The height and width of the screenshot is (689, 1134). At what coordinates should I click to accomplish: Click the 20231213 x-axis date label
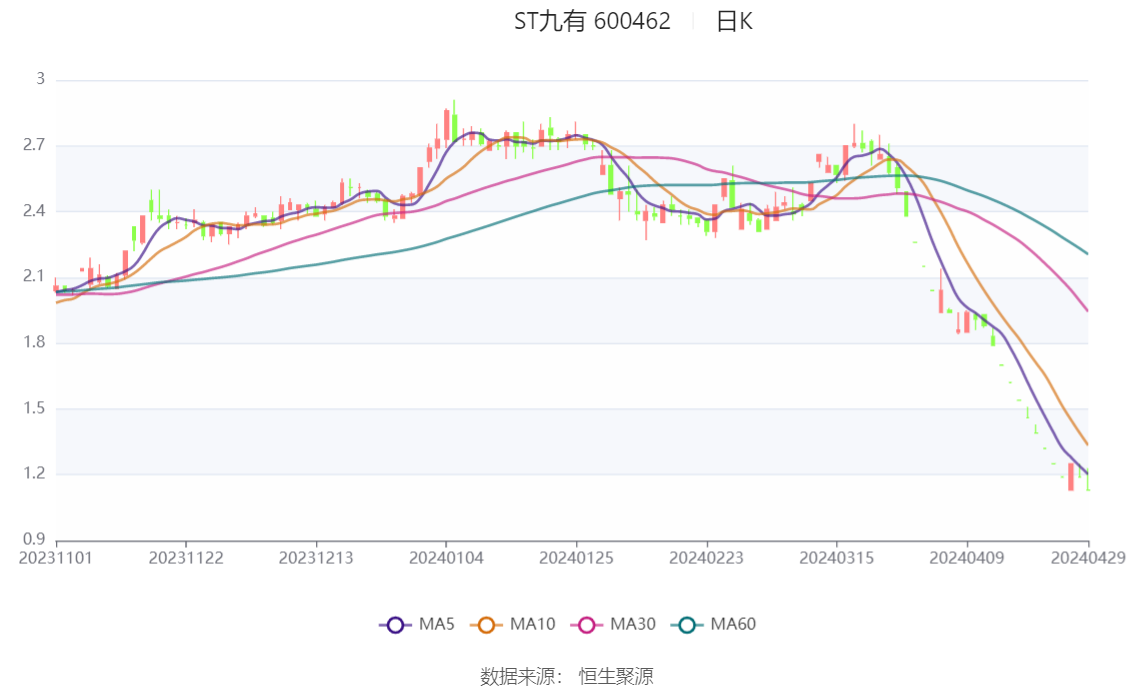click(316, 558)
